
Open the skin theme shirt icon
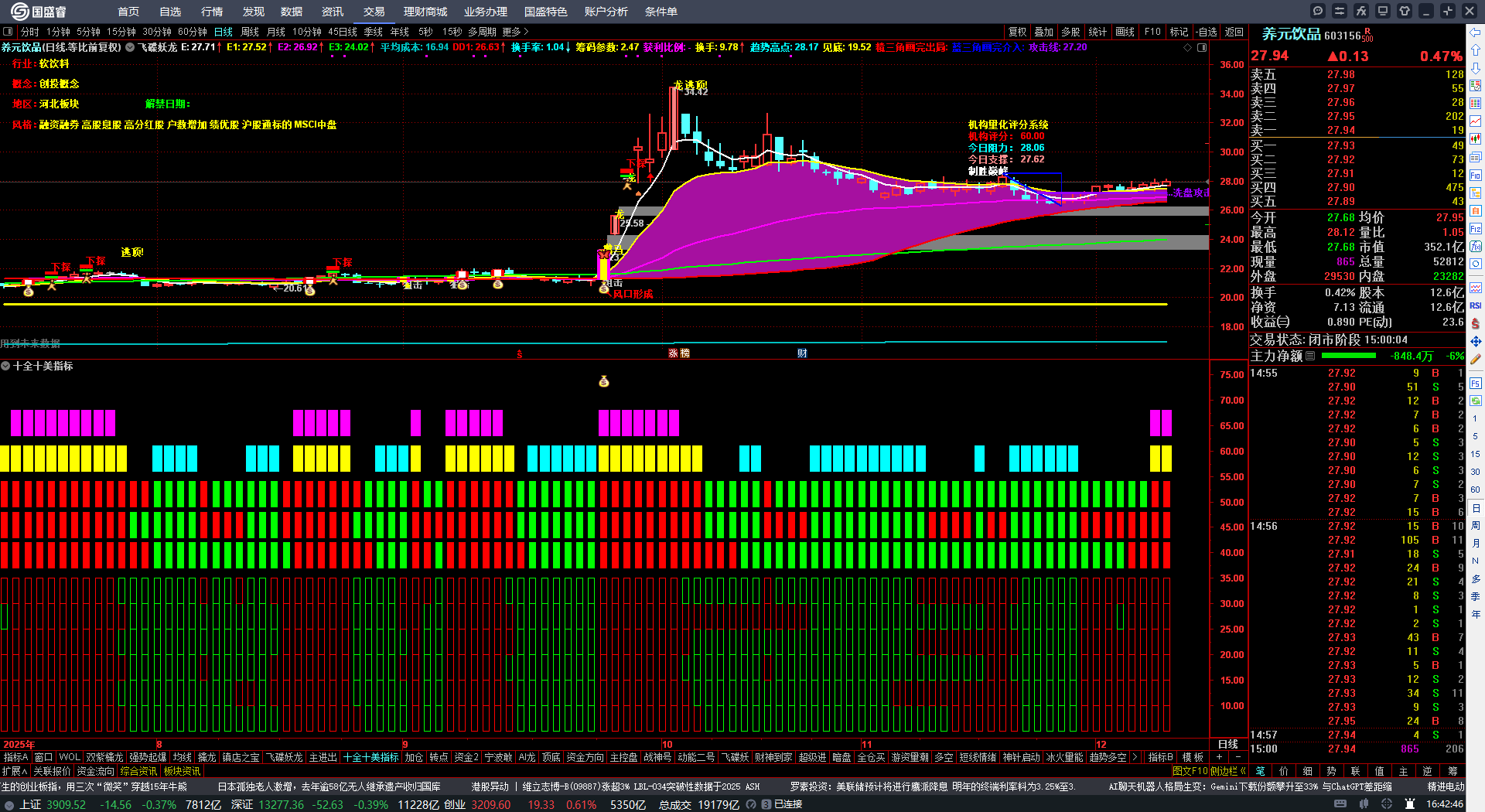point(1405,11)
